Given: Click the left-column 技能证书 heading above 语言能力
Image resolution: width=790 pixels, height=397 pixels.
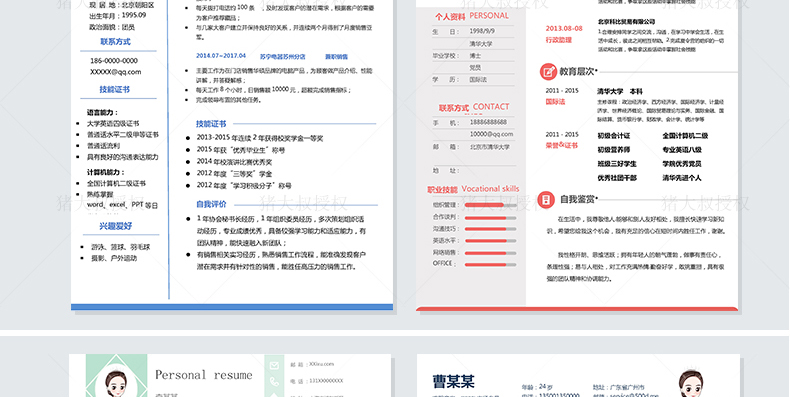Looking at the screenshot, I should click(x=114, y=90).
